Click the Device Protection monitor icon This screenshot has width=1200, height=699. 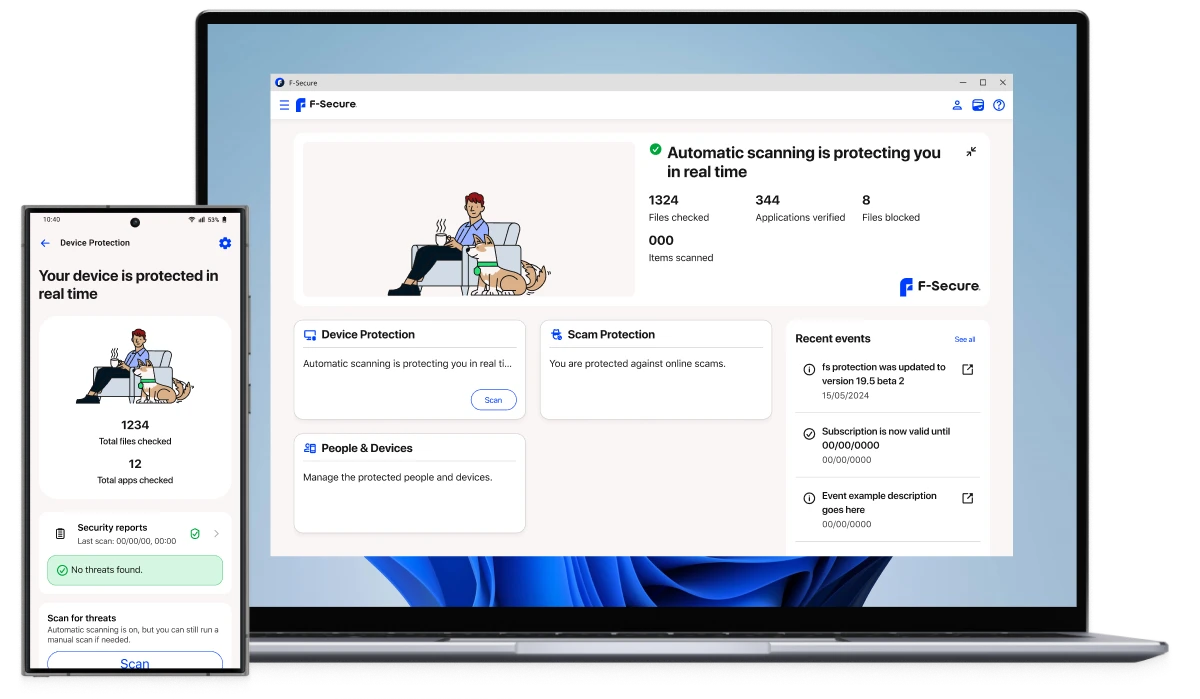tap(310, 335)
